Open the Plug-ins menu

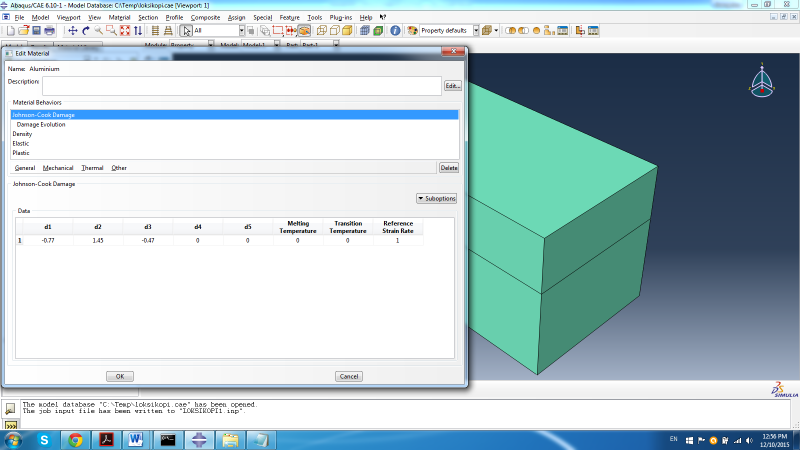coord(340,17)
